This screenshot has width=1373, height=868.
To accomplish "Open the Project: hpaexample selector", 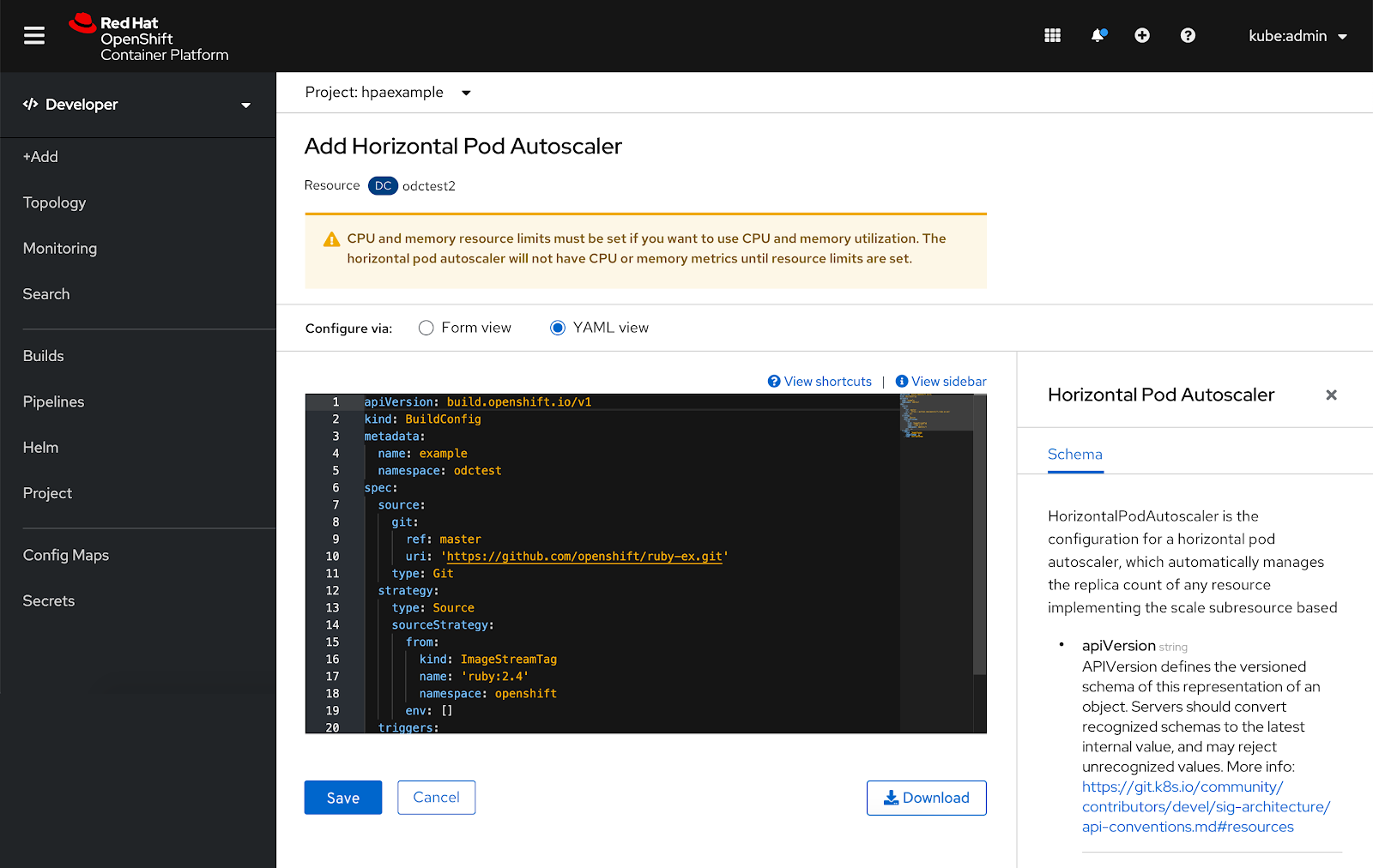I will 388,93.
